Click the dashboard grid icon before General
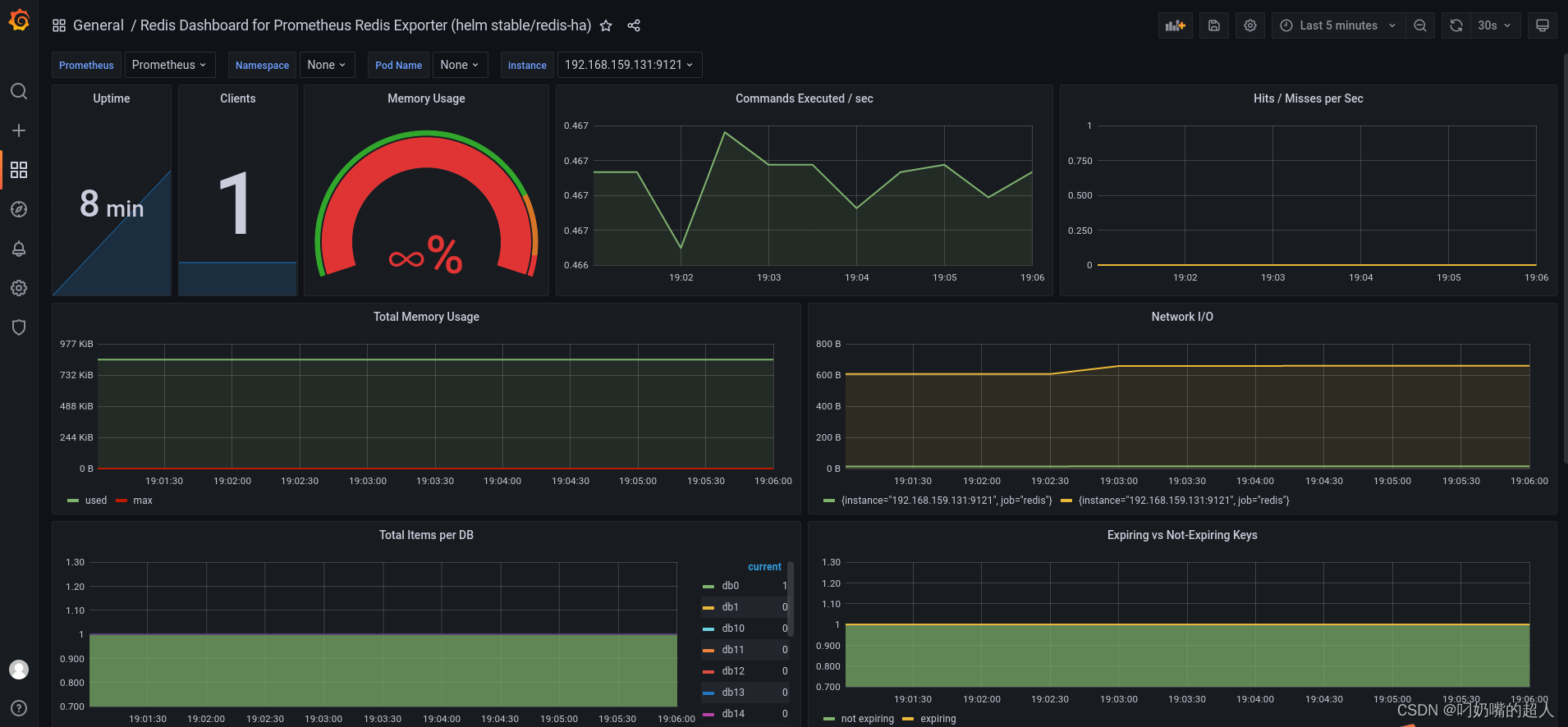This screenshot has height=727, width=1568. [59, 25]
